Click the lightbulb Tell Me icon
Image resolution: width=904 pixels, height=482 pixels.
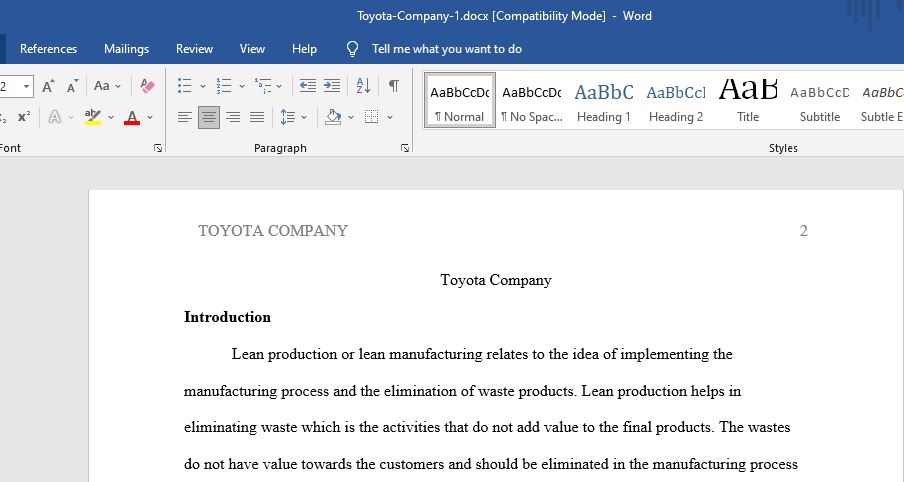click(x=352, y=49)
